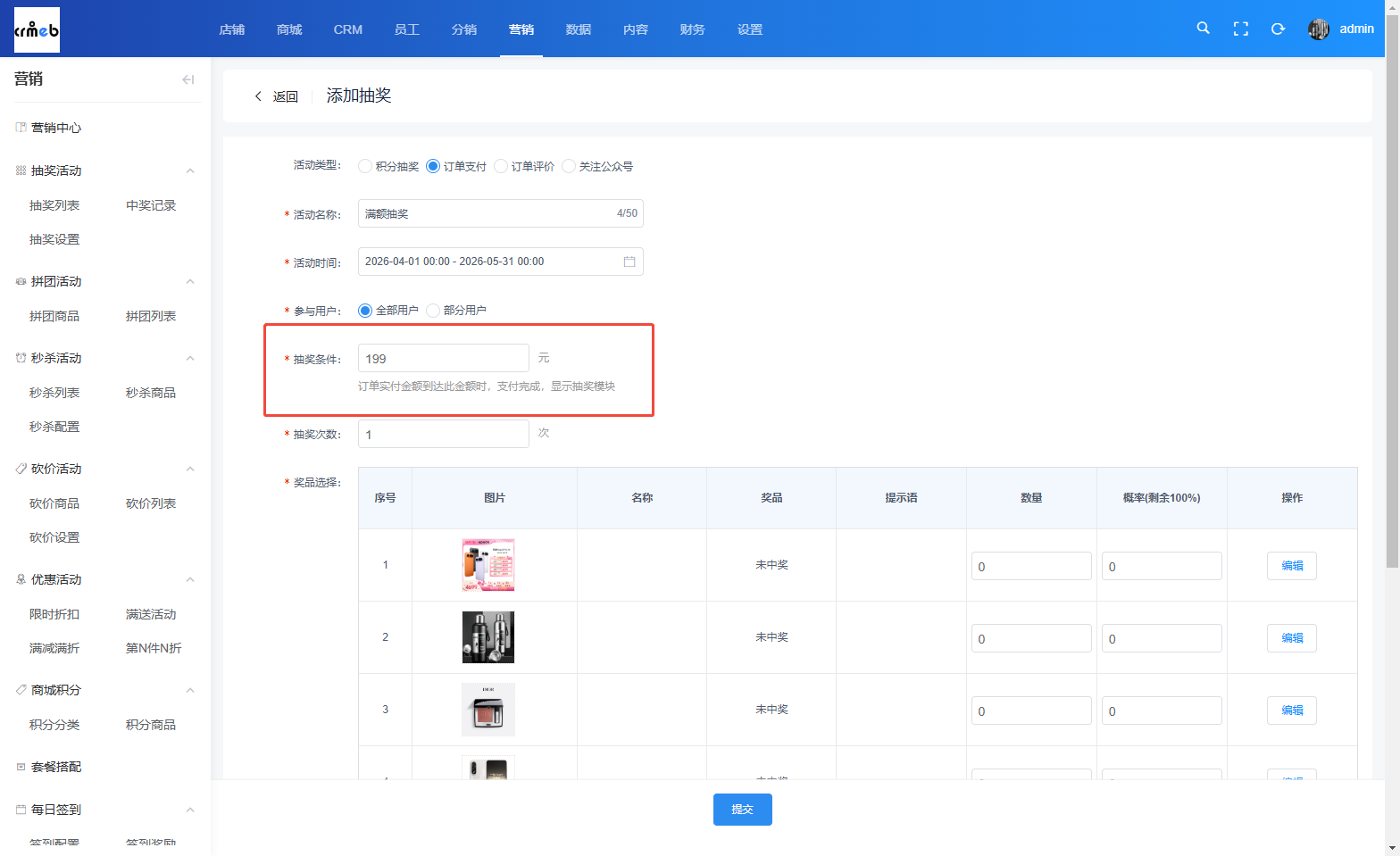
Task: Click the crmeb logo
Action: tap(37, 29)
